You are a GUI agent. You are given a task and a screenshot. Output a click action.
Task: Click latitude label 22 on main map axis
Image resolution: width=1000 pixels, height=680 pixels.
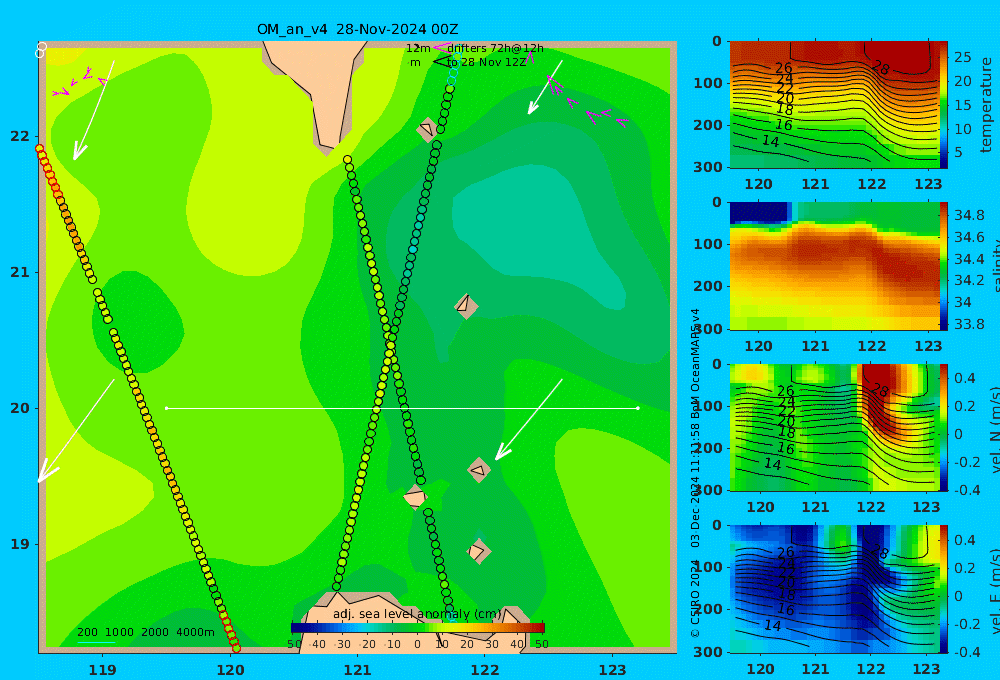pyautogui.click(x=20, y=136)
